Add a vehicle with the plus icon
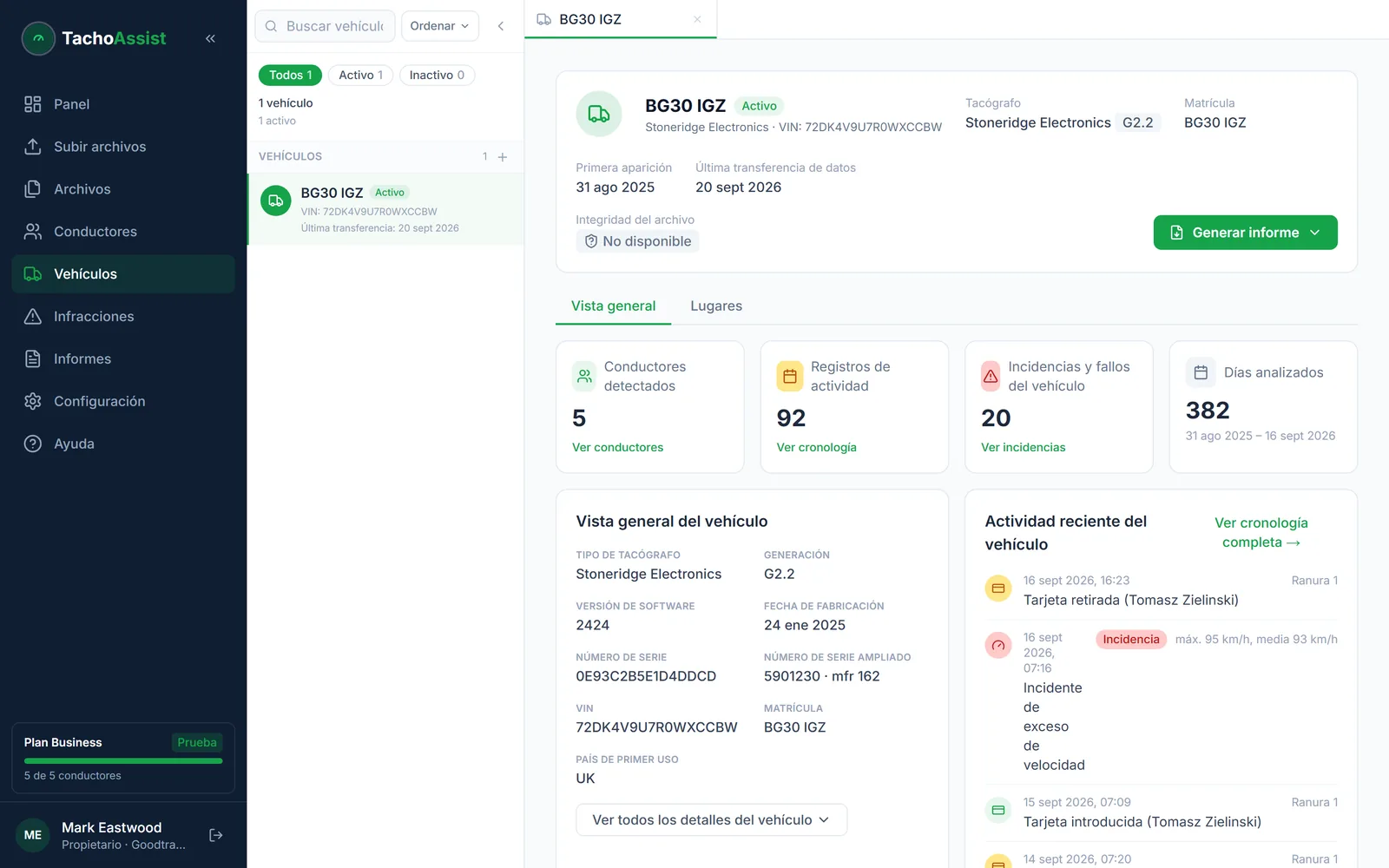Image resolution: width=1389 pixels, height=868 pixels. (502, 157)
